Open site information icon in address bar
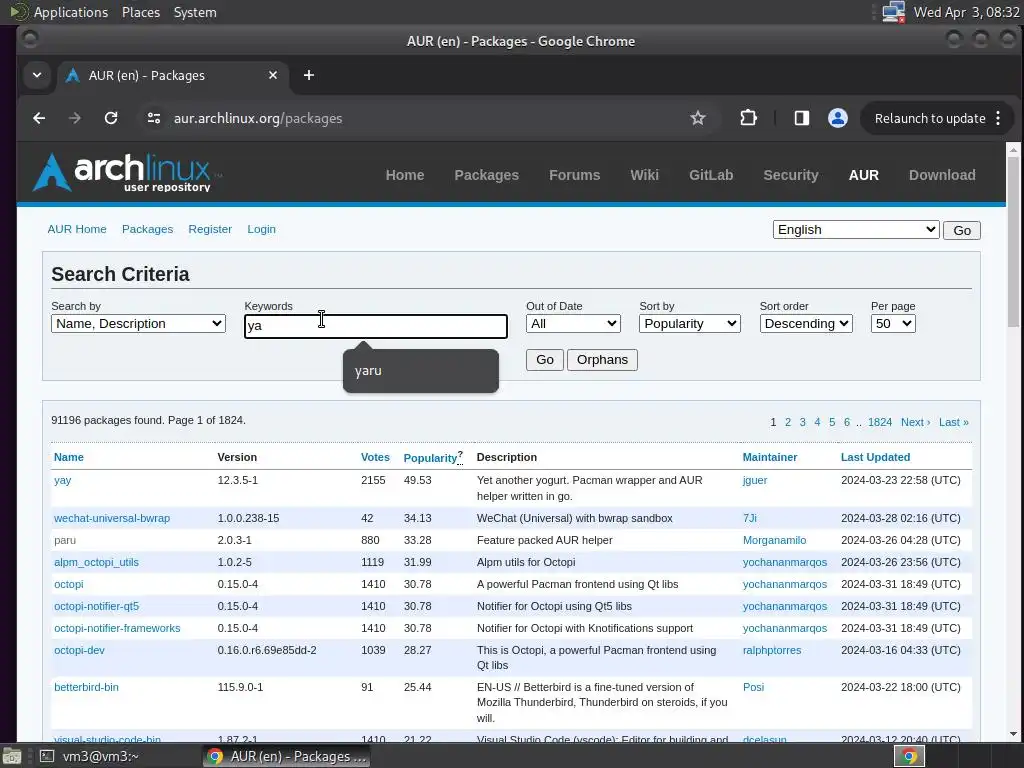The width and height of the screenshot is (1024, 768). 154,118
